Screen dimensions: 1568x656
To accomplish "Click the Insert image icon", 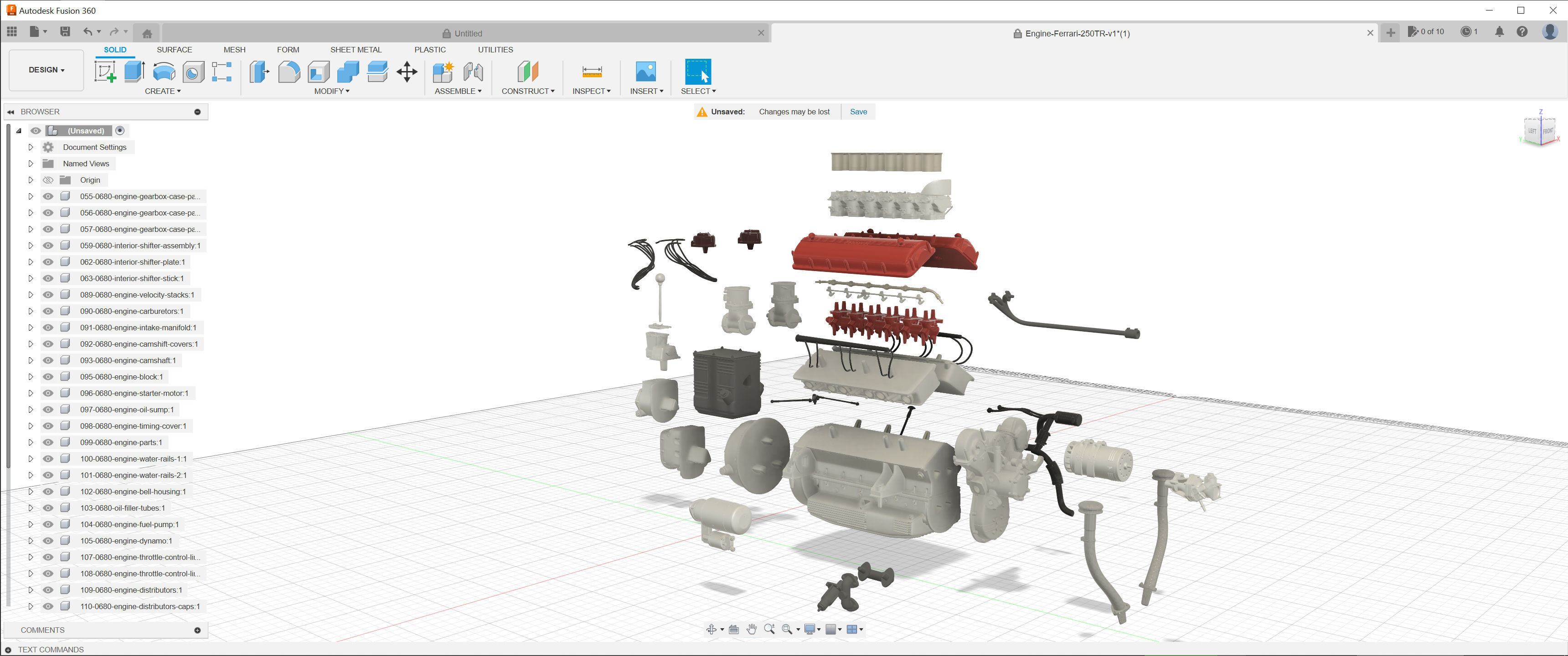I will point(645,72).
